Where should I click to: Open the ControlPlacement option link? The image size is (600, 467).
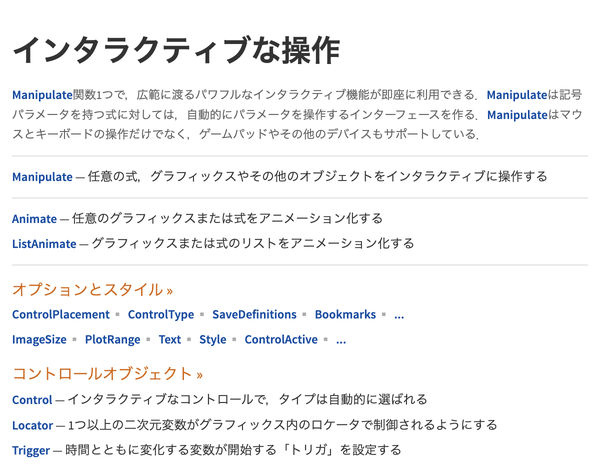(x=61, y=314)
